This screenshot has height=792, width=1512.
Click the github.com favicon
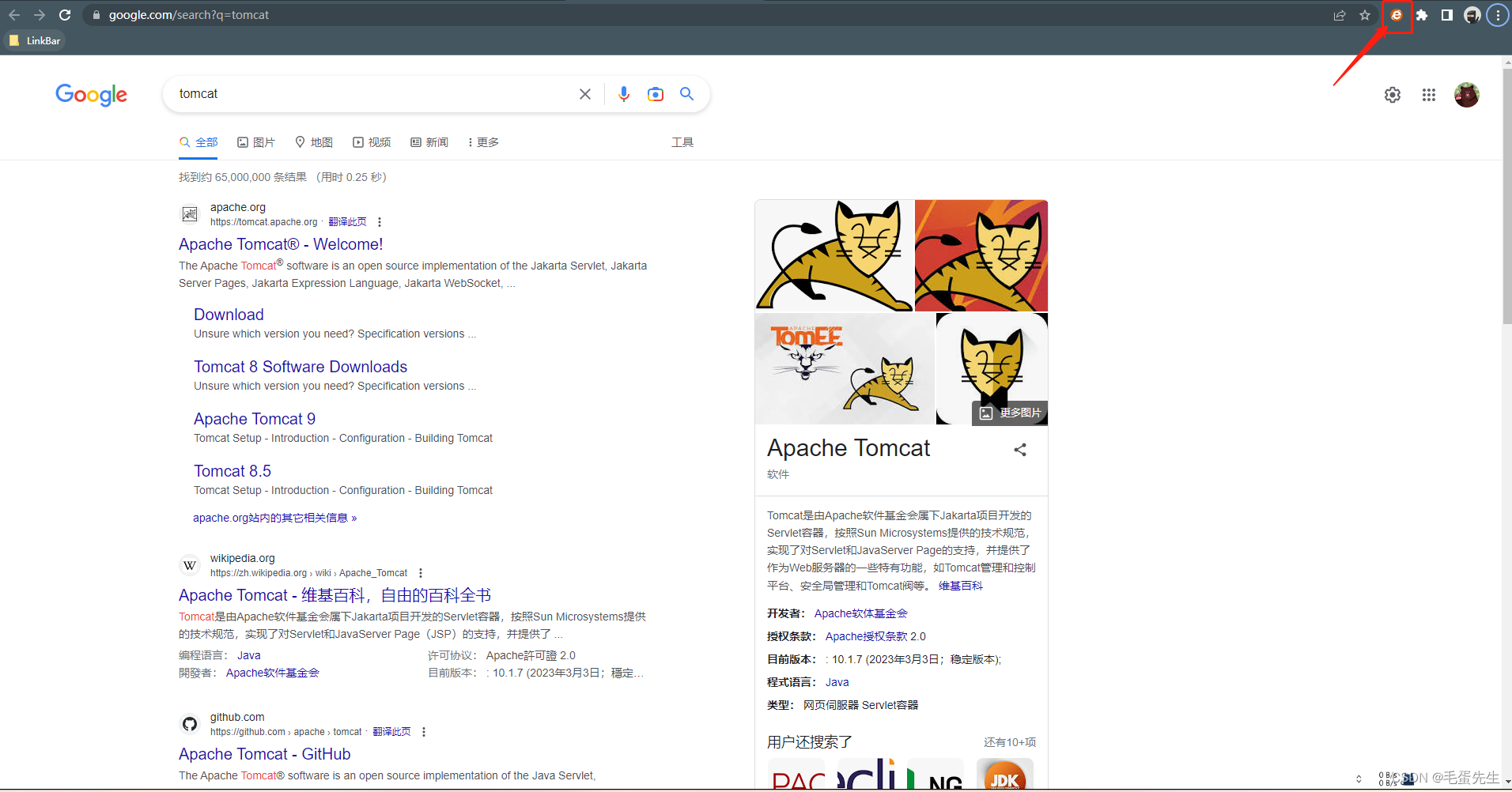(190, 724)
